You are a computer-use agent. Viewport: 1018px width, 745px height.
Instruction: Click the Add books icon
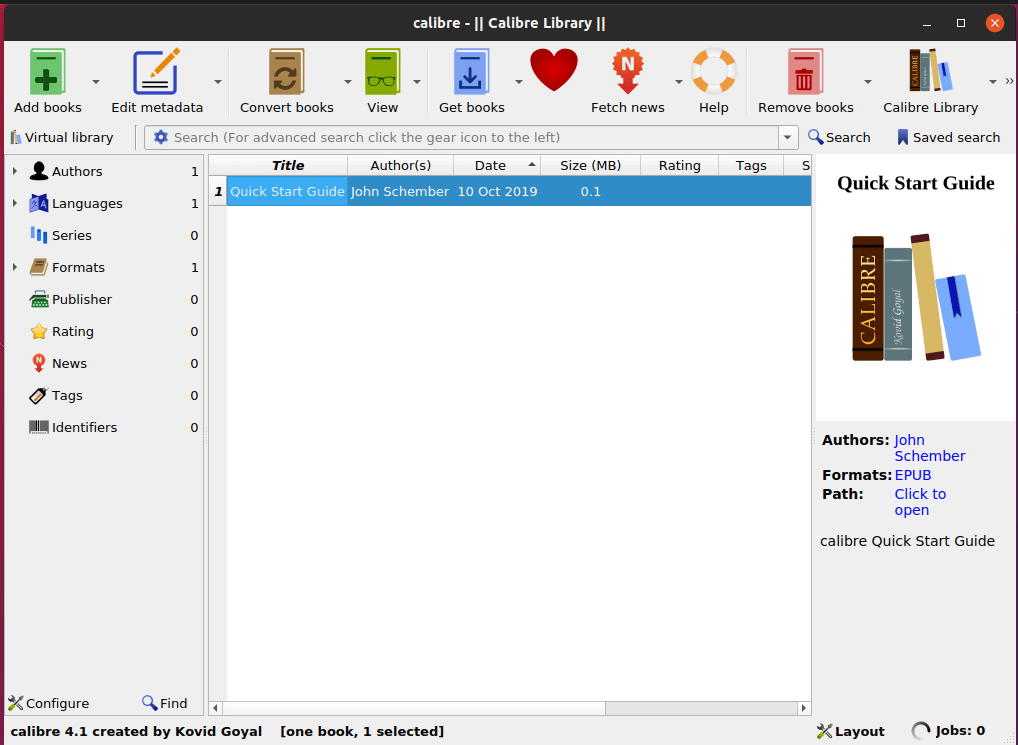47,71
